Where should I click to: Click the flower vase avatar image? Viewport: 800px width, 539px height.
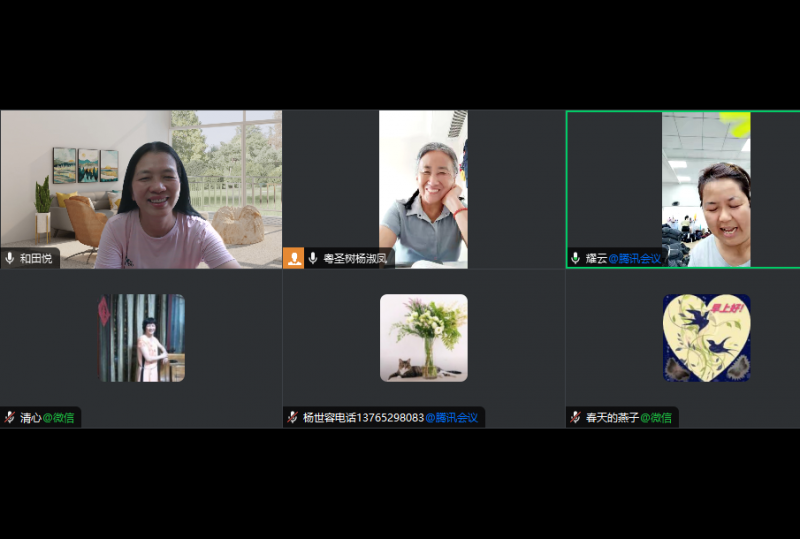coord(423,338)
